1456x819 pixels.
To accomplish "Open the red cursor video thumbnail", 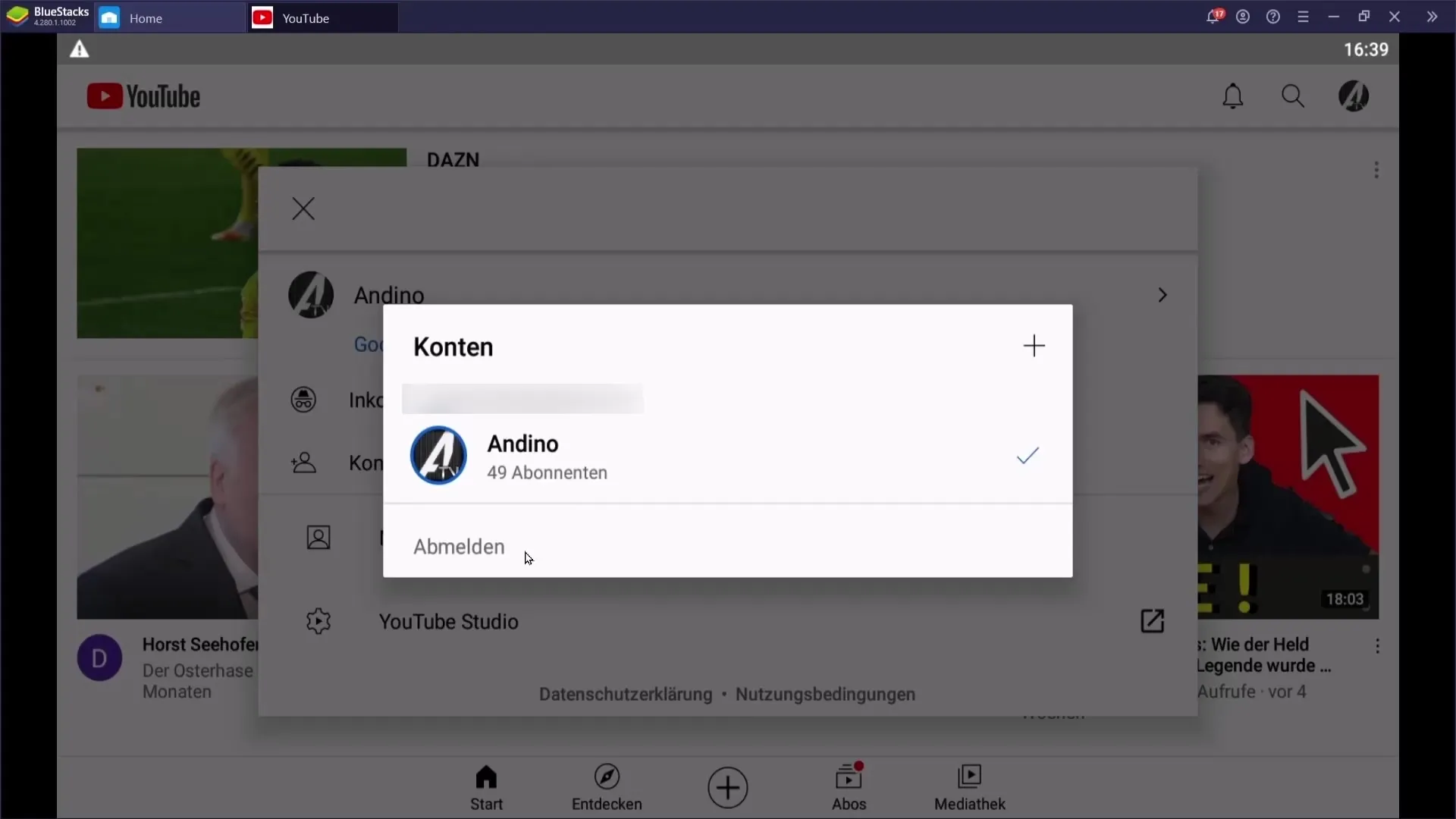I will click(x=1288, y=497).
